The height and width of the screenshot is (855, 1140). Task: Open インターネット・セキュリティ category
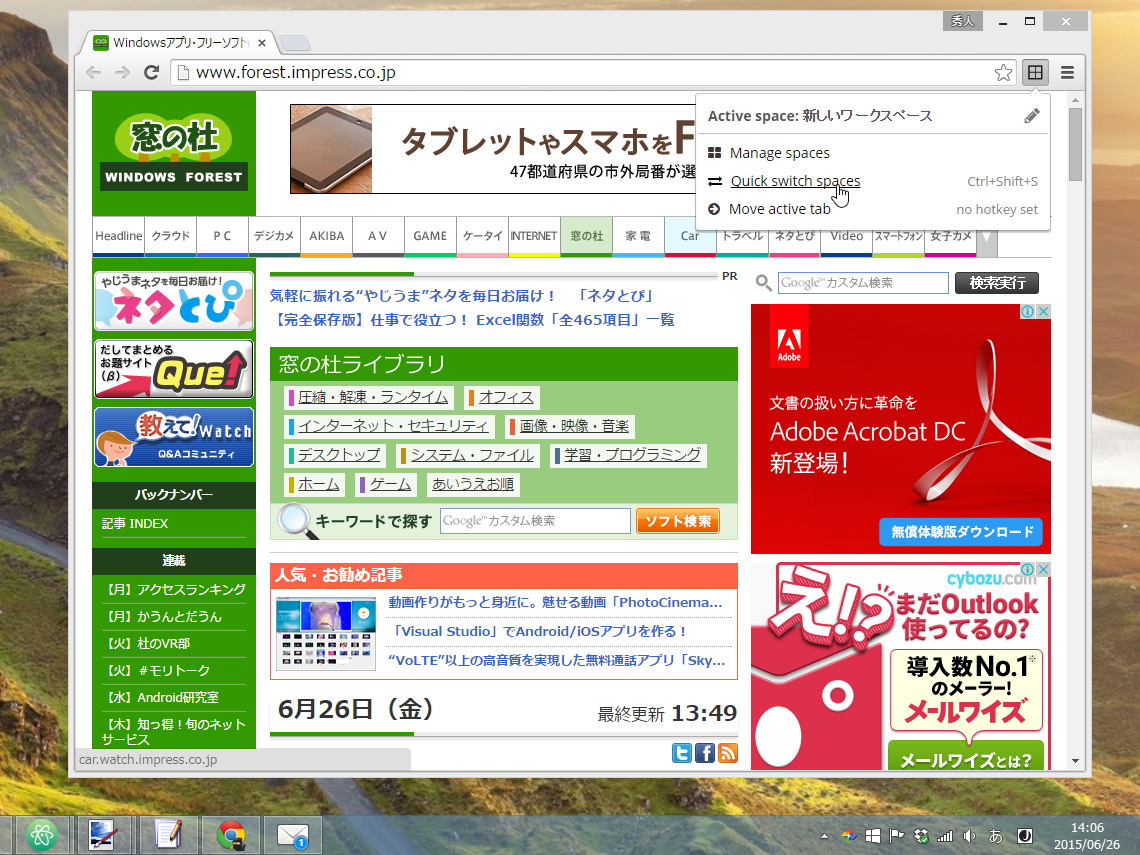click(x=393, y=426)
